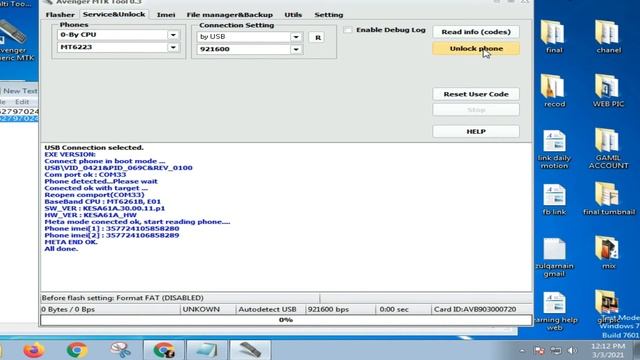Click 'SW_VER : KESA61A.30.00.11.p1' log line
The width and height of the screenshot is (640, 360).
[104, 208]
